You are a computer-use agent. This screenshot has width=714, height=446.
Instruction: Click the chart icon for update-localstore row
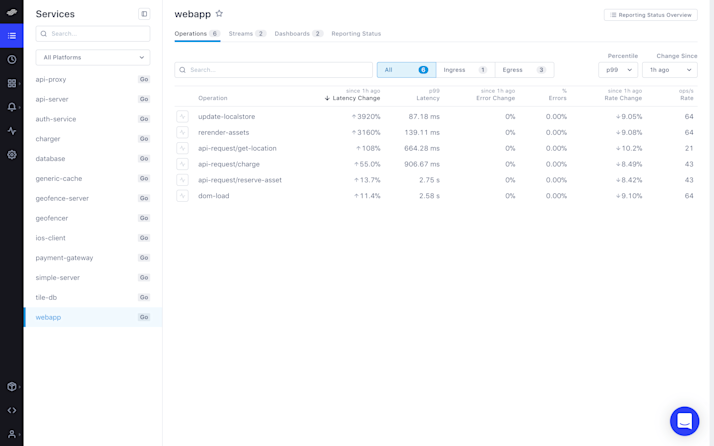pyautogui.click(x=183, y=117)
